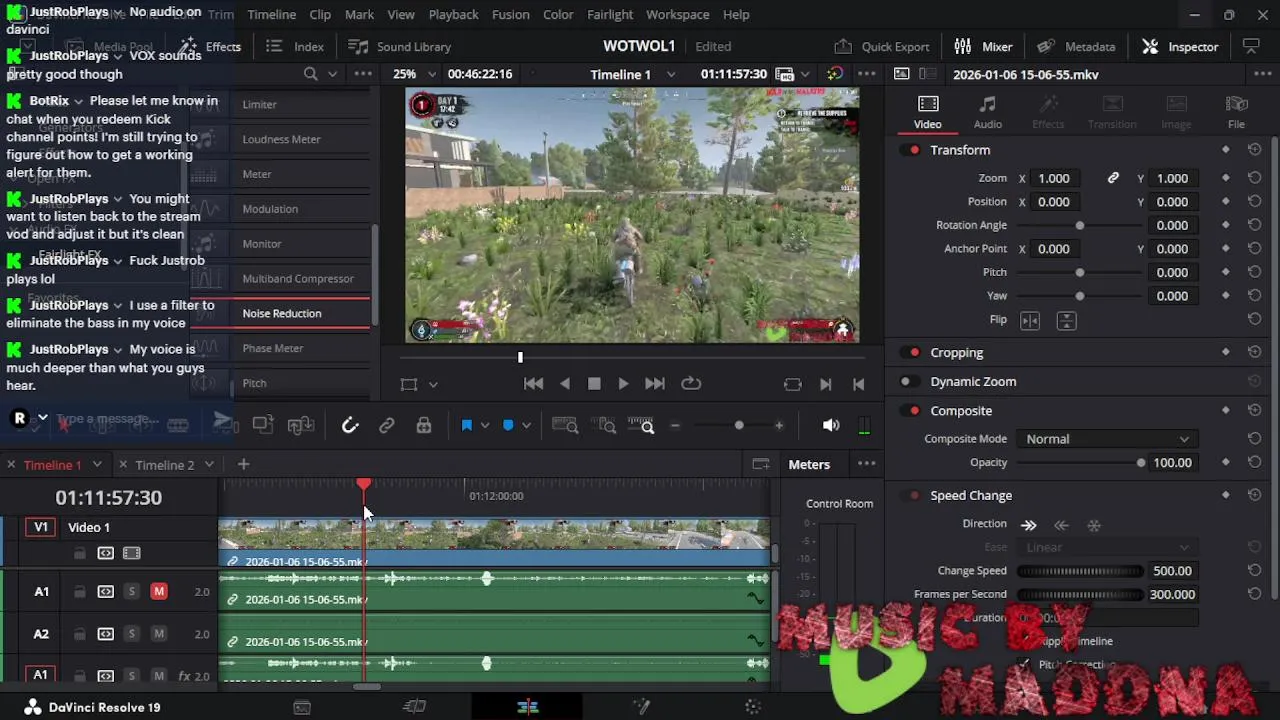Open the Edit page icon

[528, 707]
